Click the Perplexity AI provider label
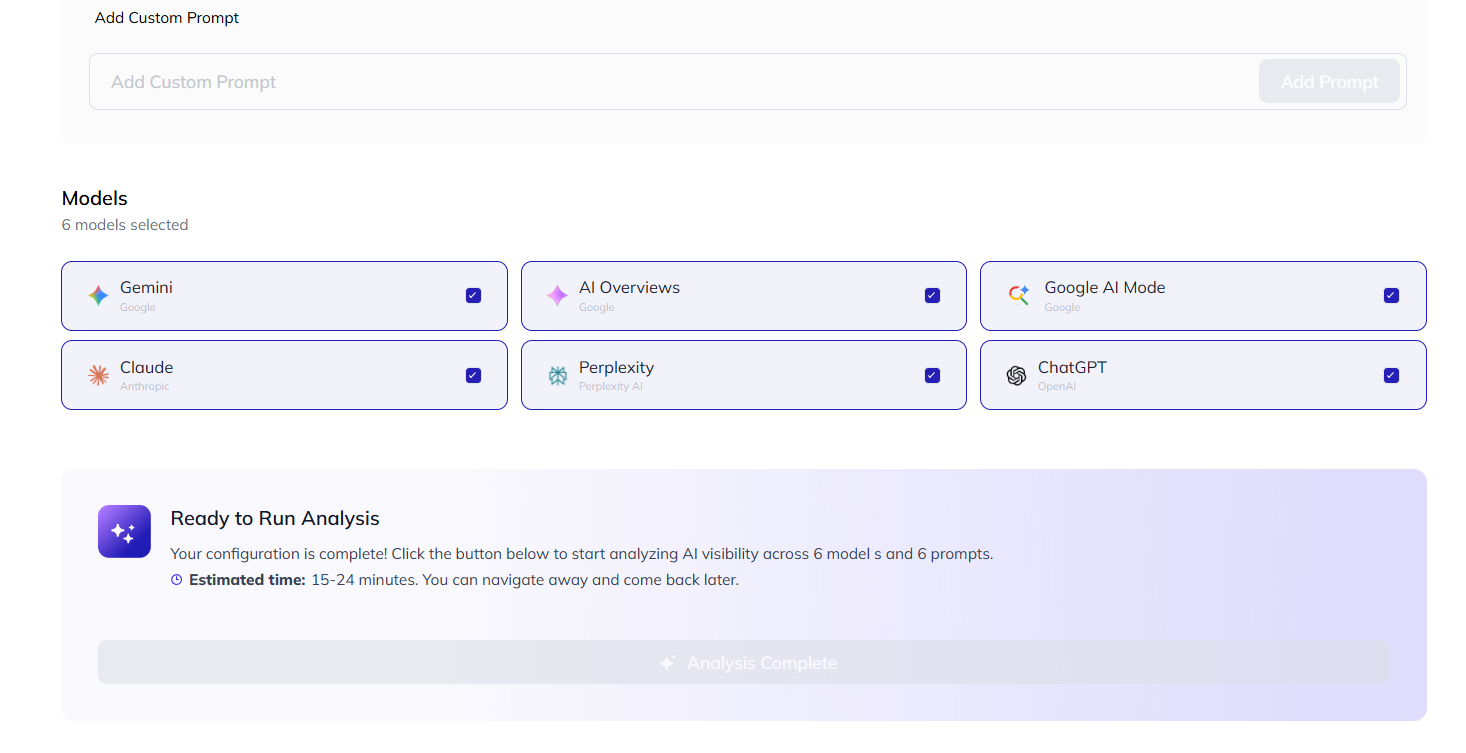 tap(611, 386)
